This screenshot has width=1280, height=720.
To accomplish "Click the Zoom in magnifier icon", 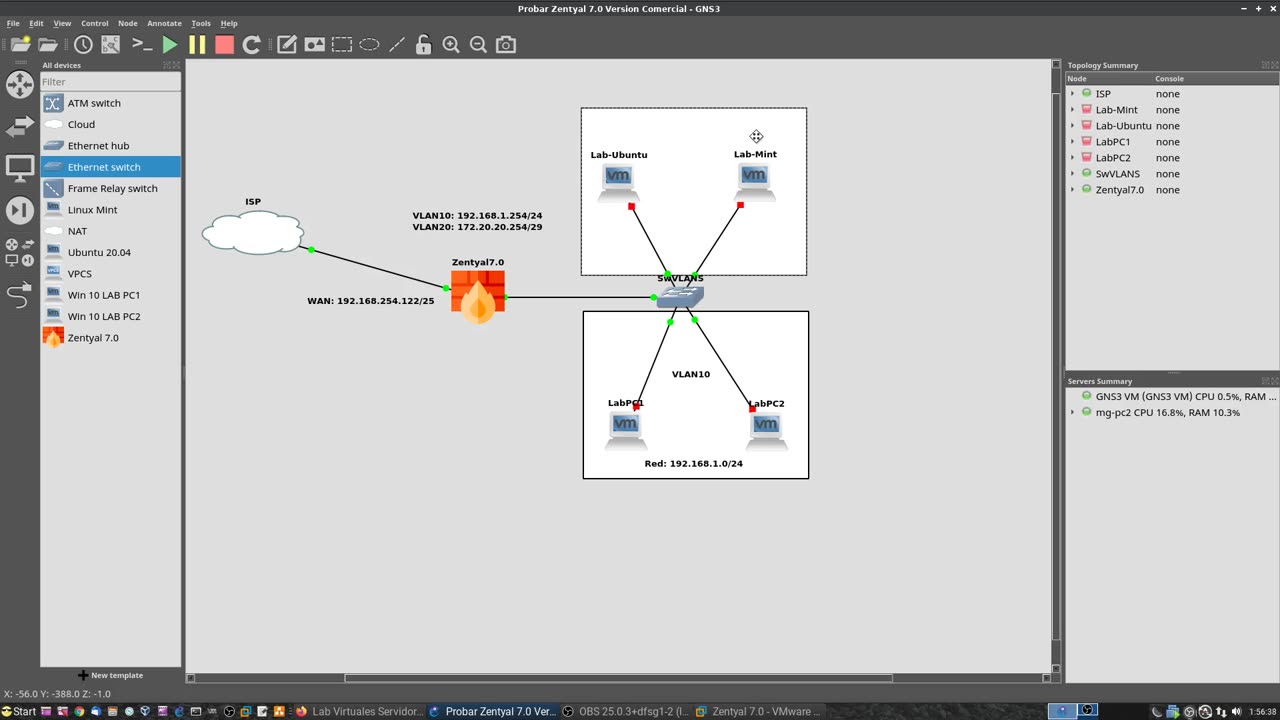I will click(x=451, y=44).
